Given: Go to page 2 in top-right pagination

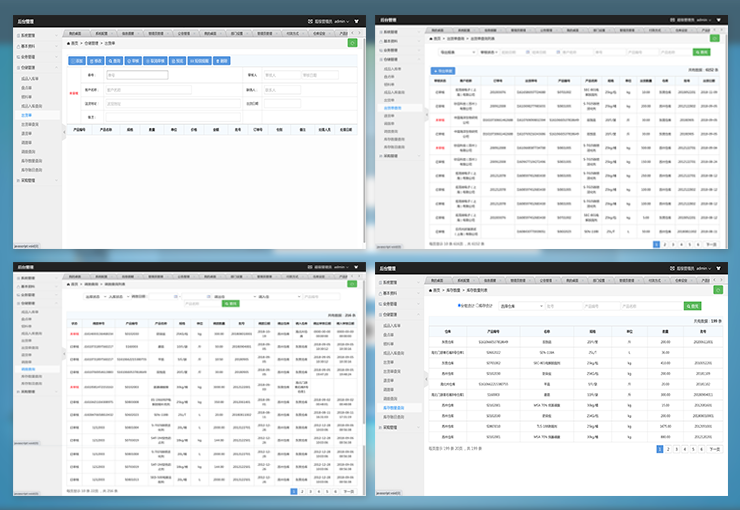Looking at the screenshot, I should tap(666, 243).
